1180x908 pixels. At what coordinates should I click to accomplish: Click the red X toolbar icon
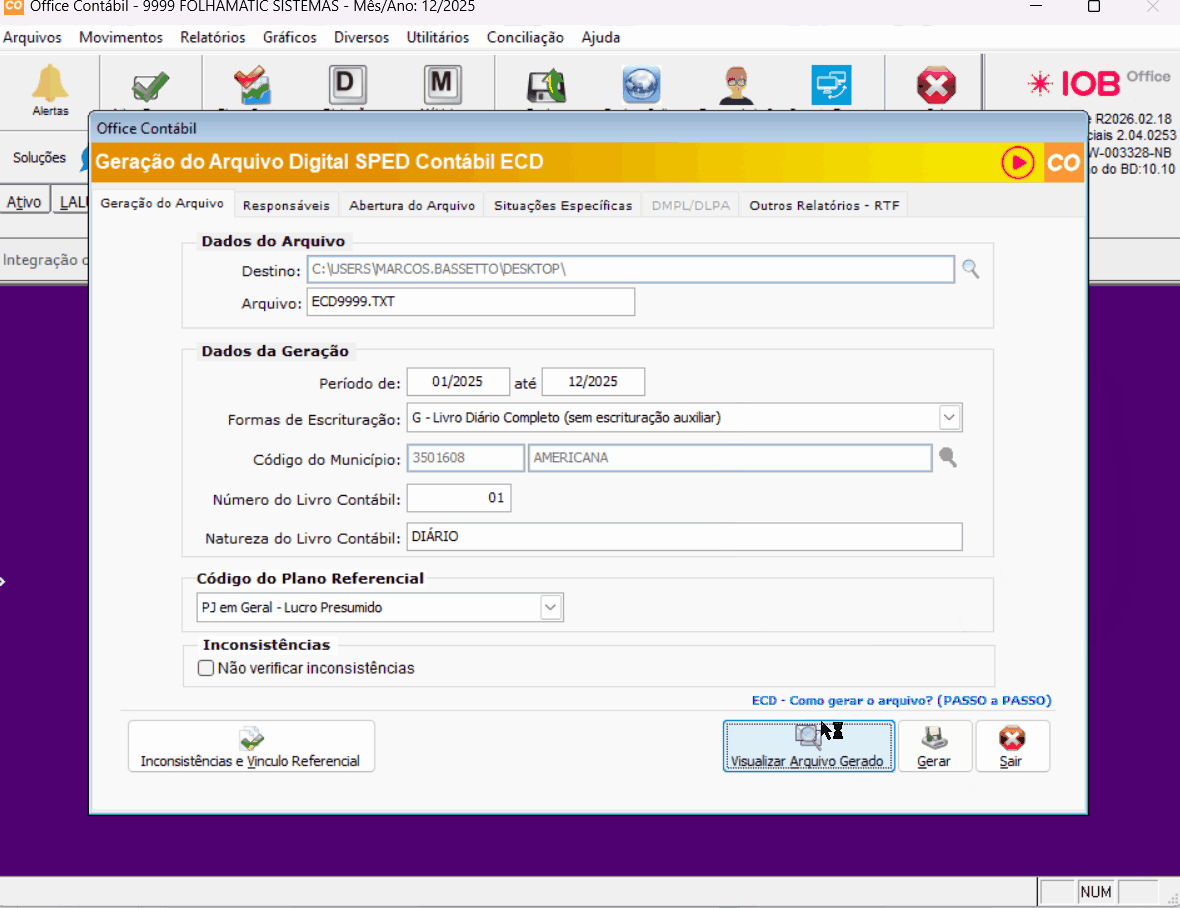pos(936,86)
